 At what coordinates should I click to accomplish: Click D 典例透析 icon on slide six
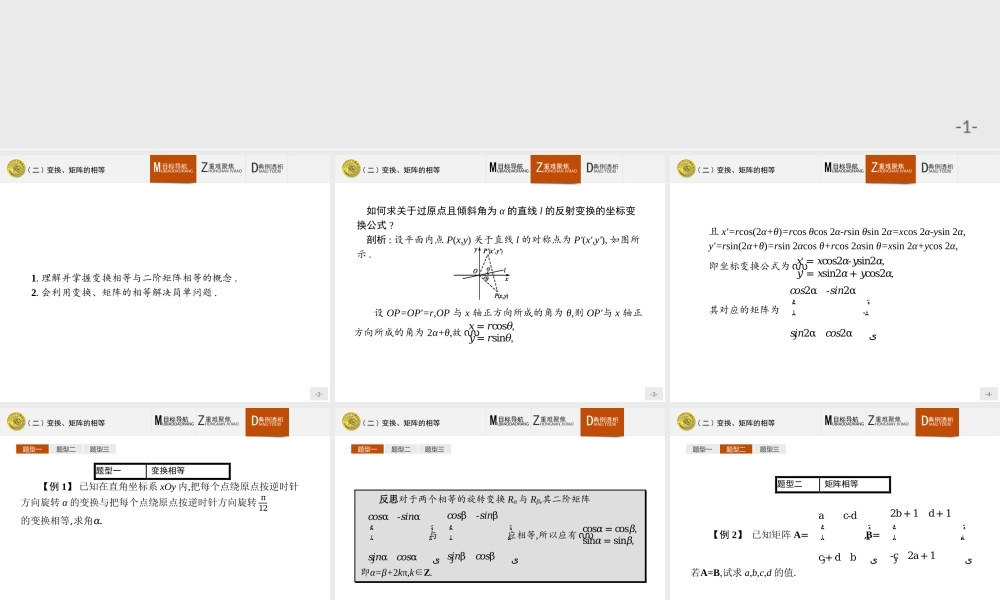[x=936, y=422]
